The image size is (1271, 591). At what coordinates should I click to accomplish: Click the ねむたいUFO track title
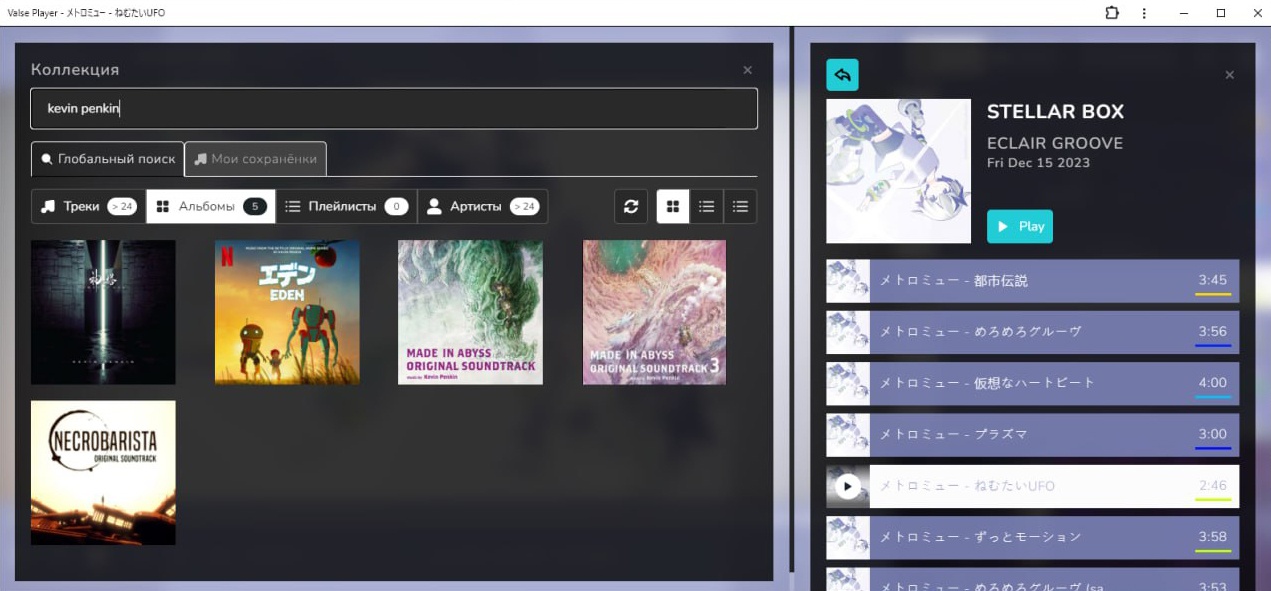point(967,486)
